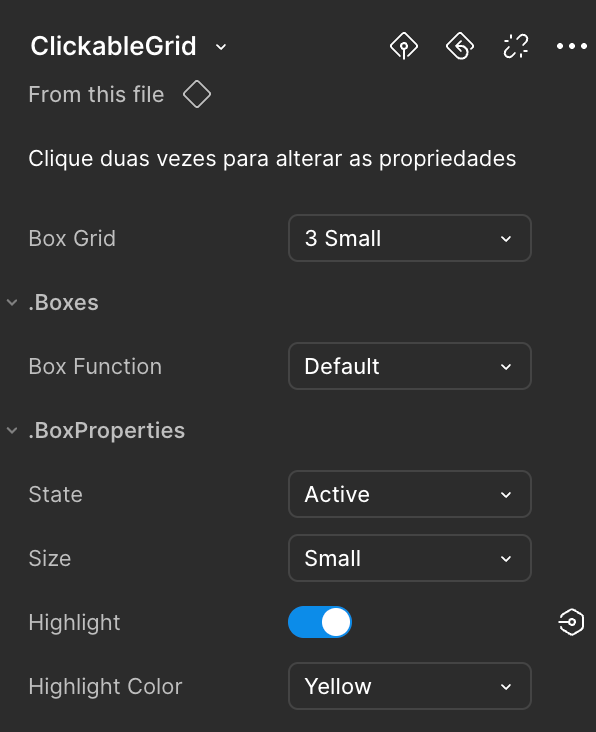Open the Box Grid dropdown showing 3 Small

point(410,238)
